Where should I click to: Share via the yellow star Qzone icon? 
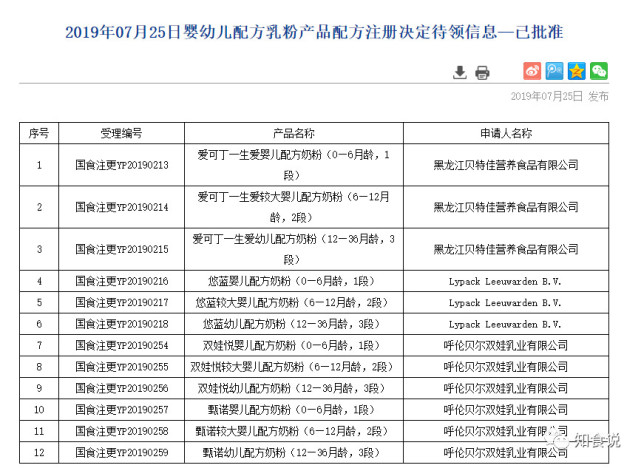[576, 71]
